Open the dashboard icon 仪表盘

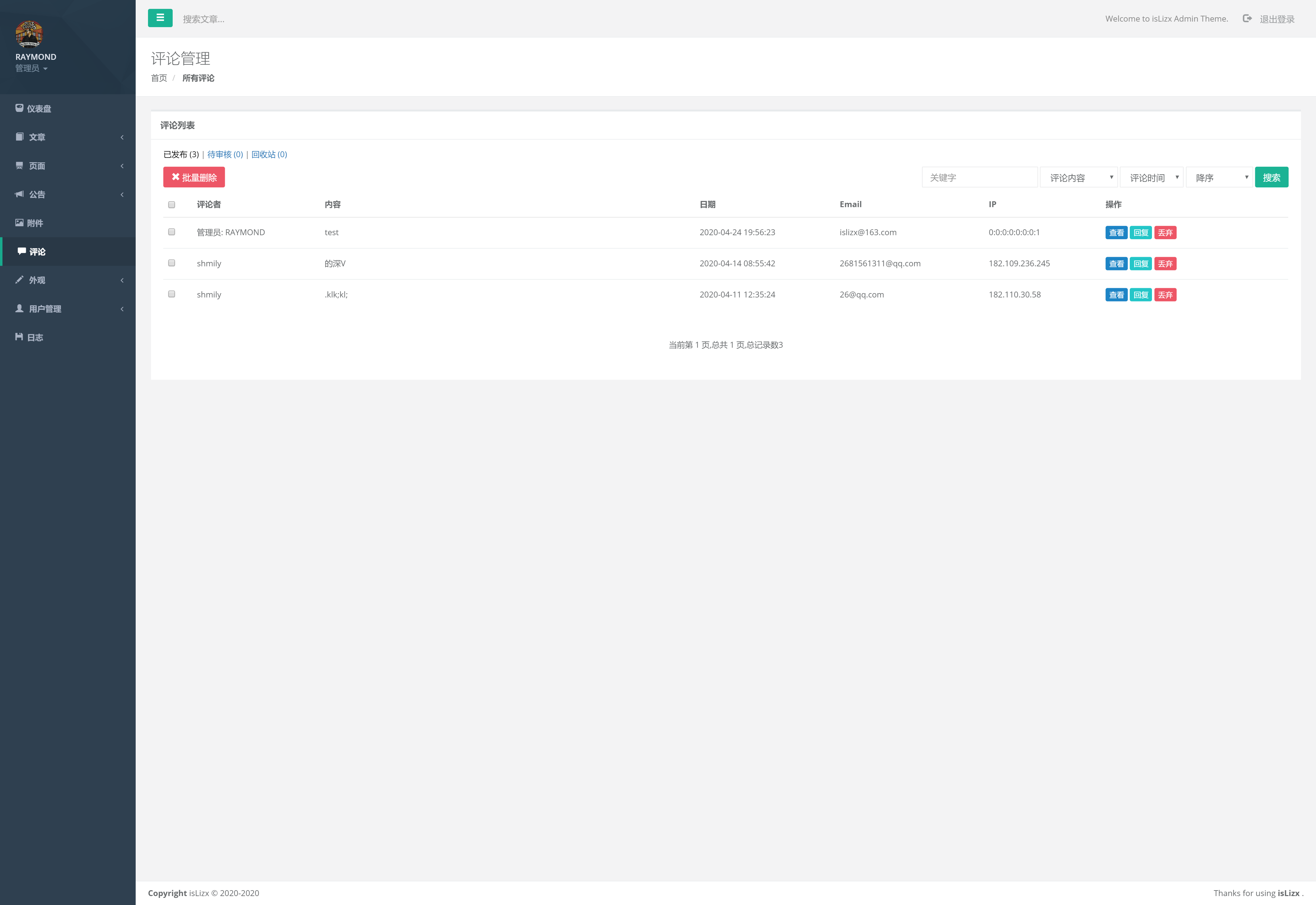point(19,108)
